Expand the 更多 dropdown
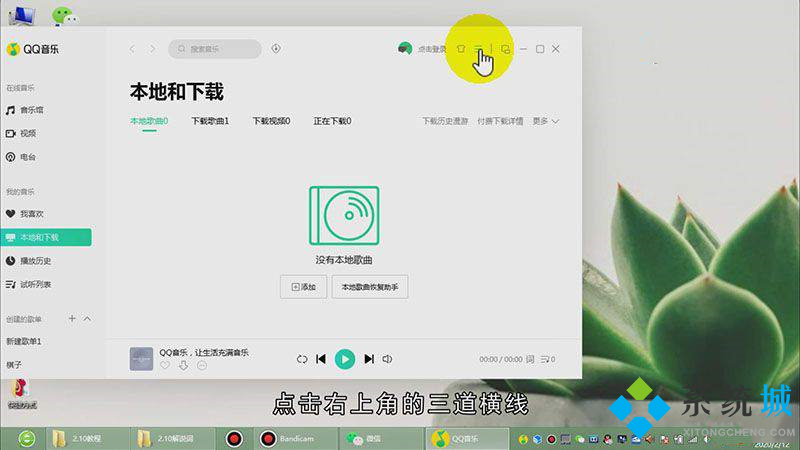This screenshot has width=800, height=450. click(546, 121)
